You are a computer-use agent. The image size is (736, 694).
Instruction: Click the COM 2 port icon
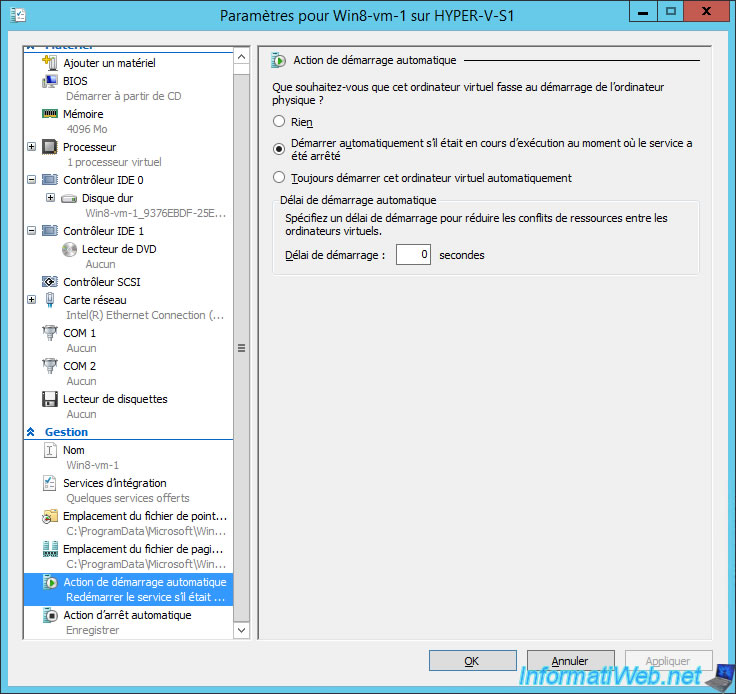pos(50,366)
